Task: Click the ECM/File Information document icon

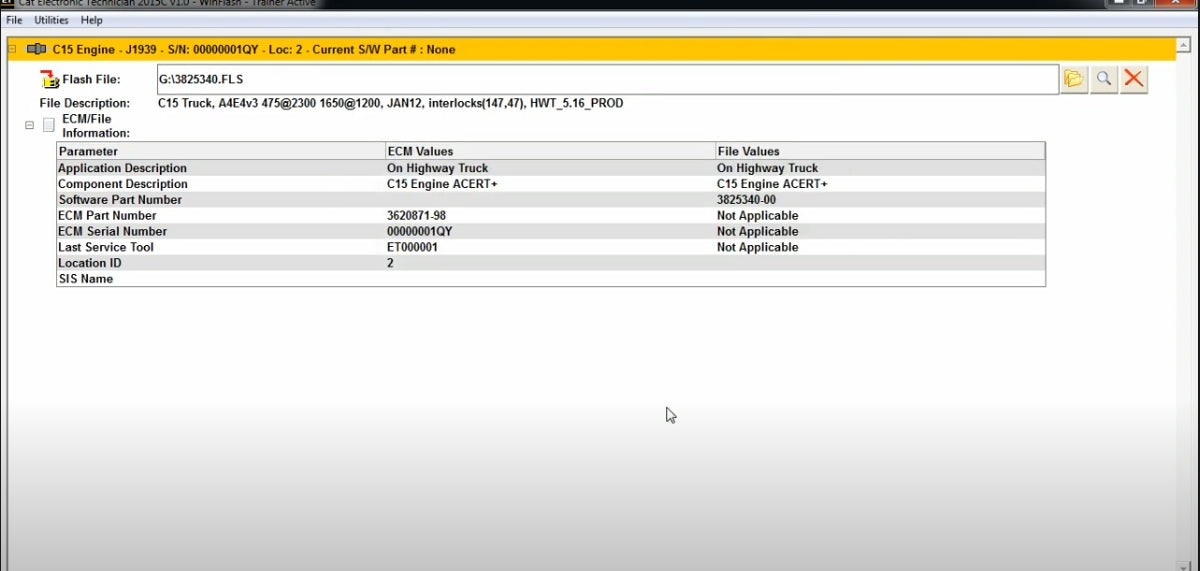Action: pos(49,125)
